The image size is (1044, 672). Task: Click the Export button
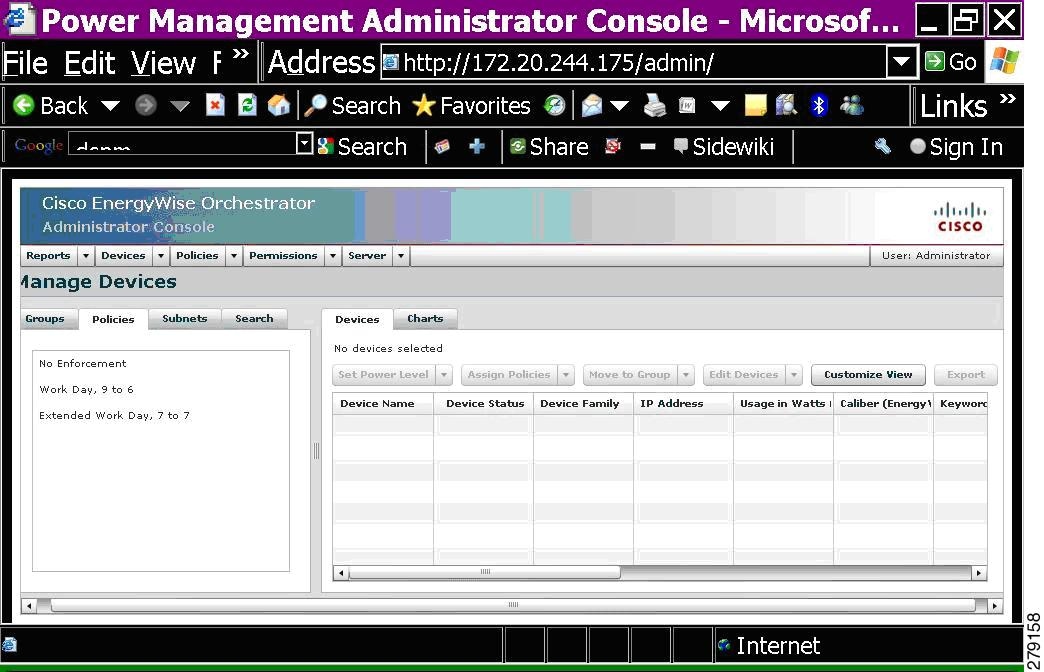click(966, 375)
